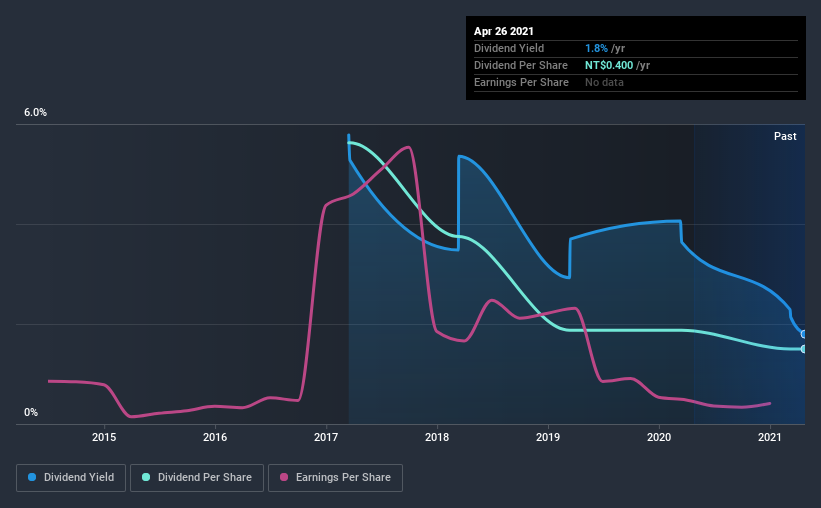Click the 0% y-axis label

(31, 413)
